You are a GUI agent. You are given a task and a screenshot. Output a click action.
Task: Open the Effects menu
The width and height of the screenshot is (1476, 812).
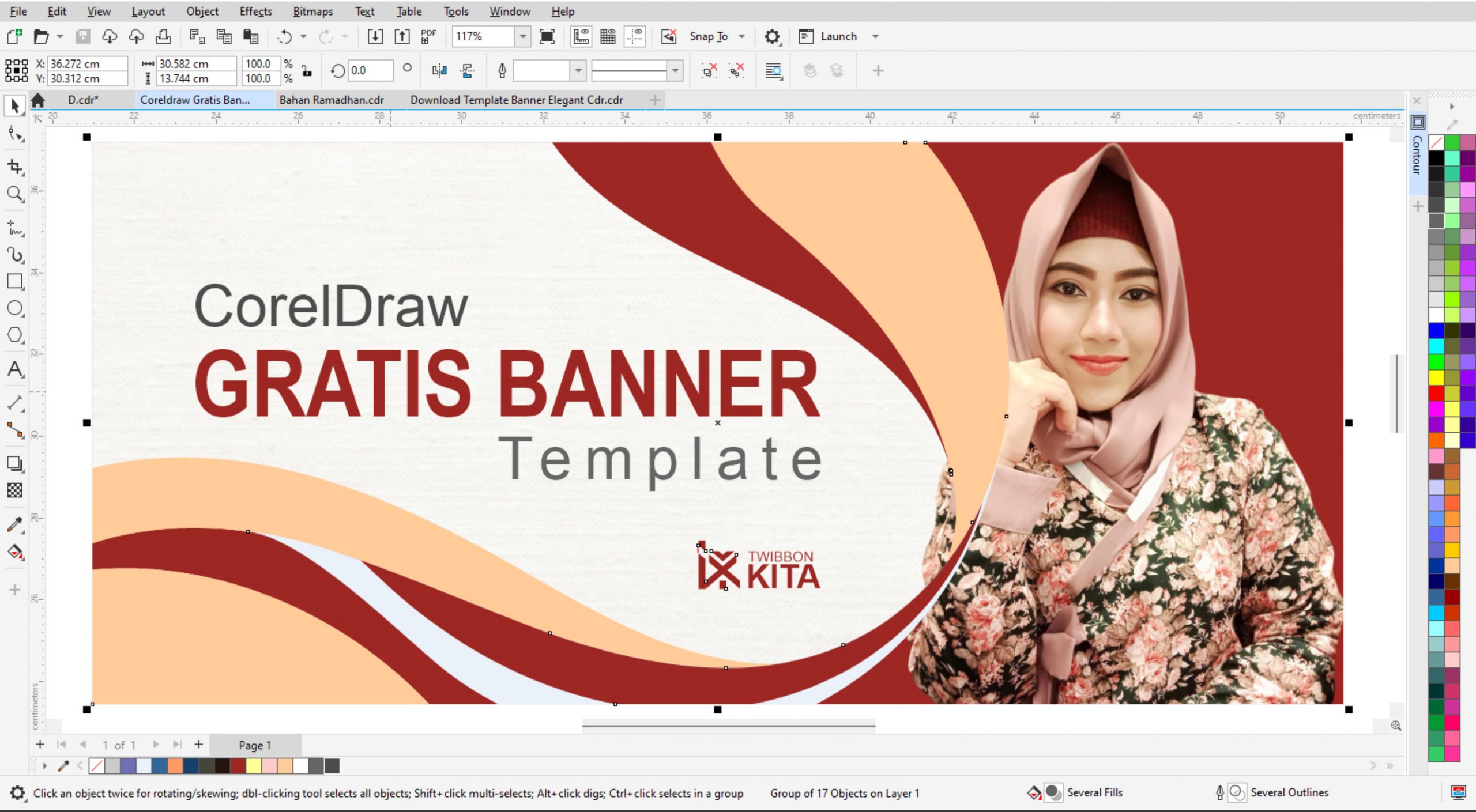[255, 11]
